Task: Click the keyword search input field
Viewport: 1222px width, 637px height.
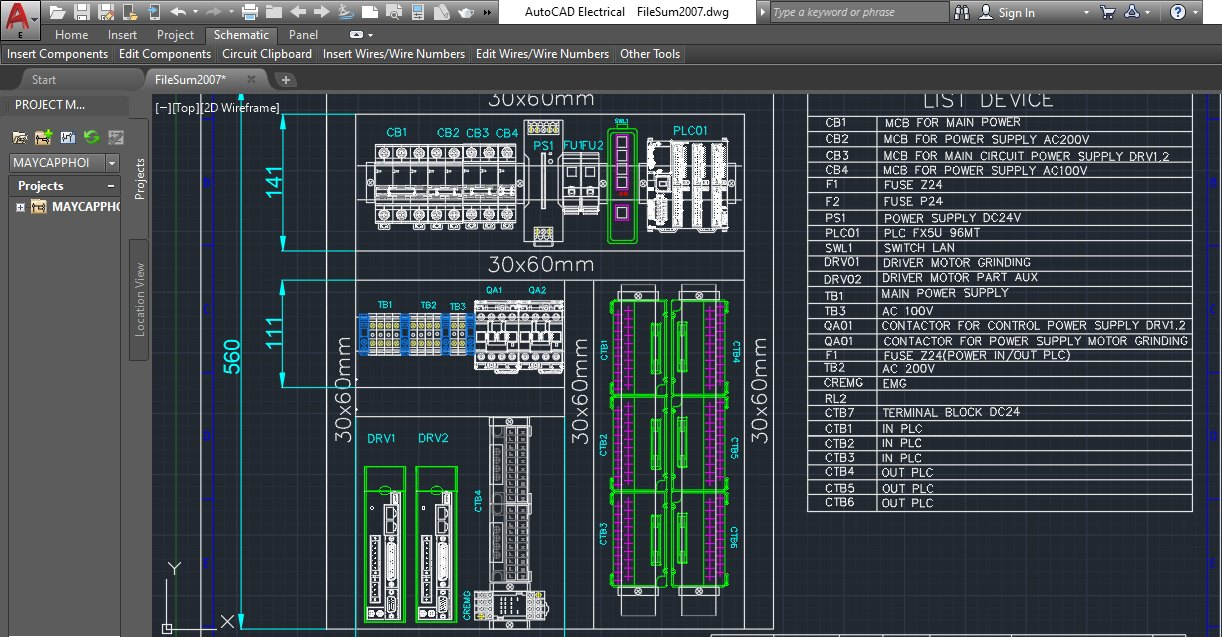Action: 858,12
